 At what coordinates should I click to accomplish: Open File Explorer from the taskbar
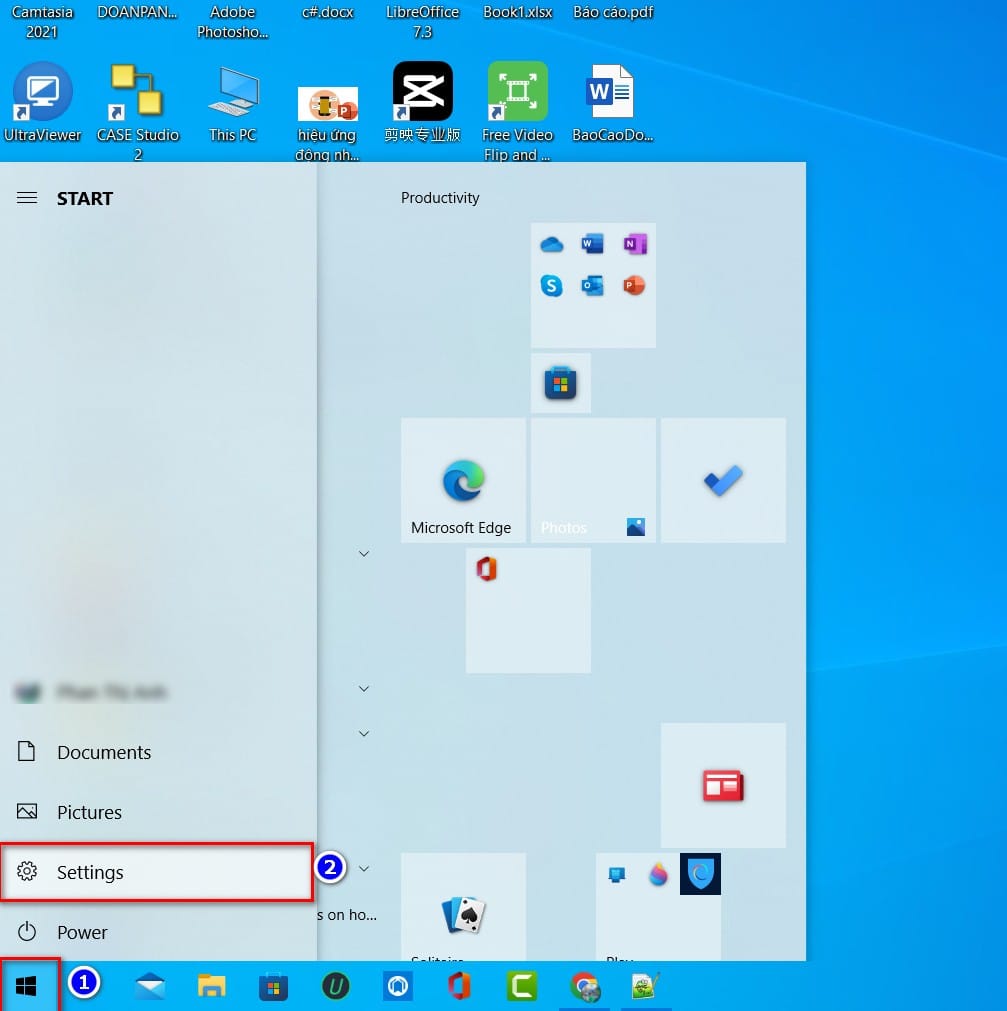(x=210, y=986)
